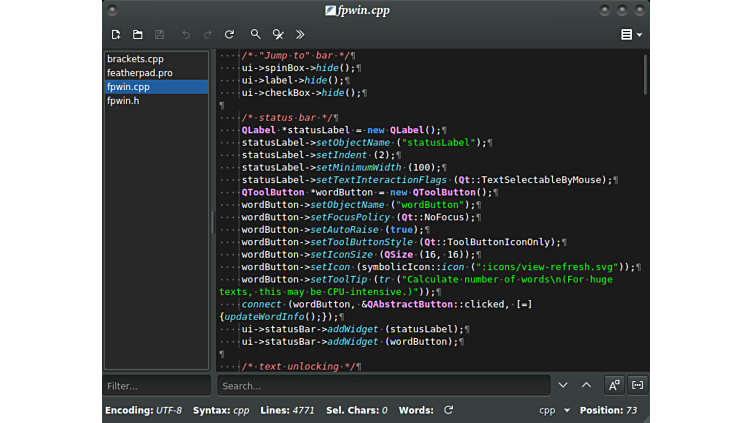Viewport: 752px width, 423px height.
Task: Jump to previous search match arrow
Action: point(587,385)
